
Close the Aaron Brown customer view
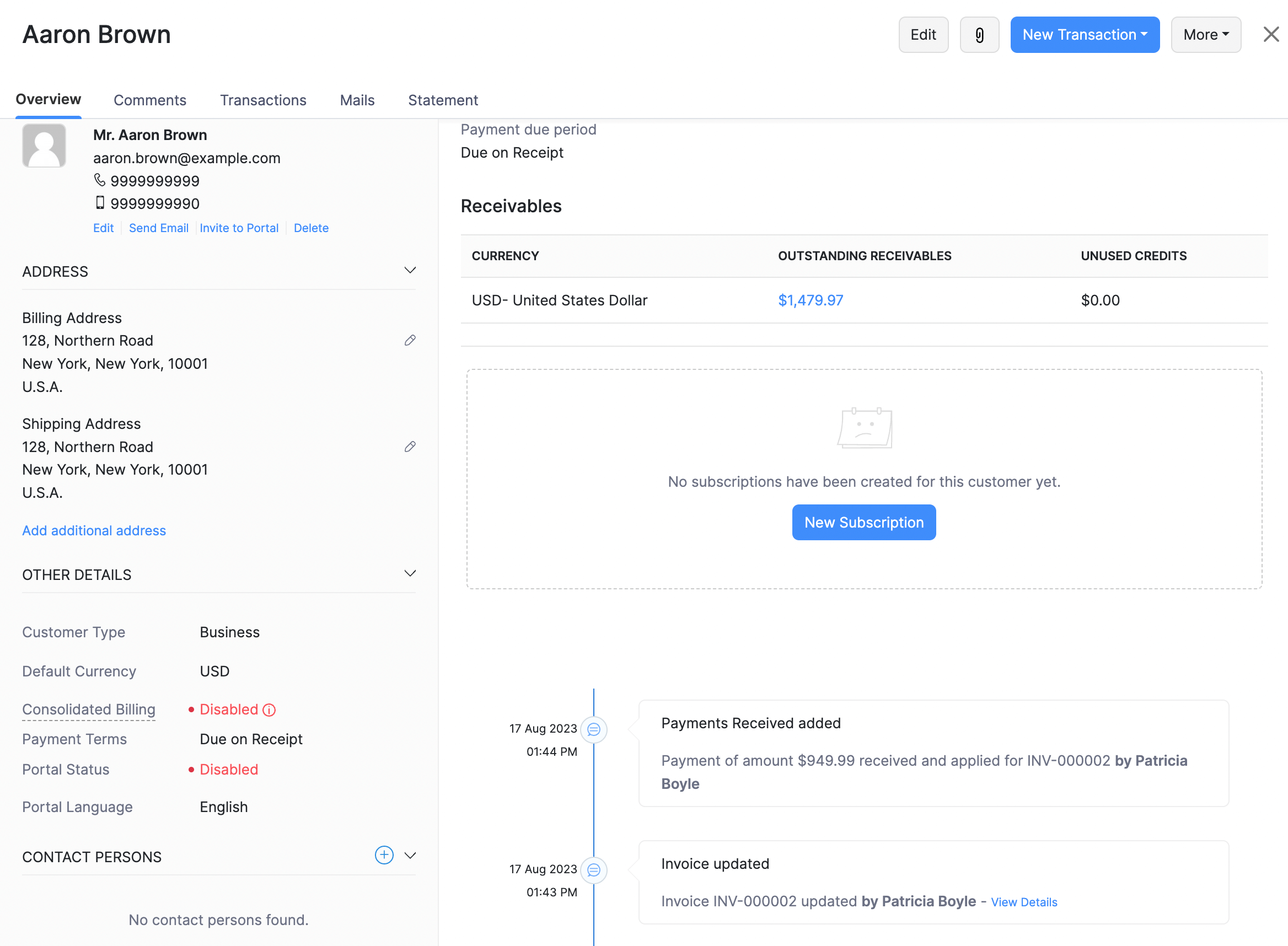(x=1271, y=34)
